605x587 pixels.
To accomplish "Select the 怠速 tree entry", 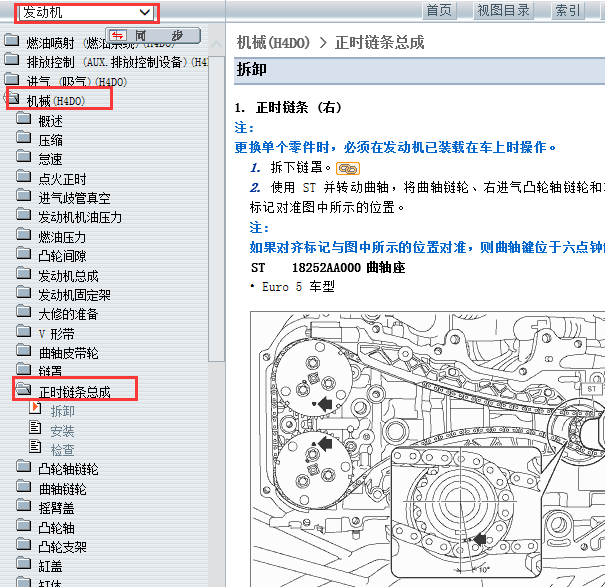I will [x=51, y=159].
